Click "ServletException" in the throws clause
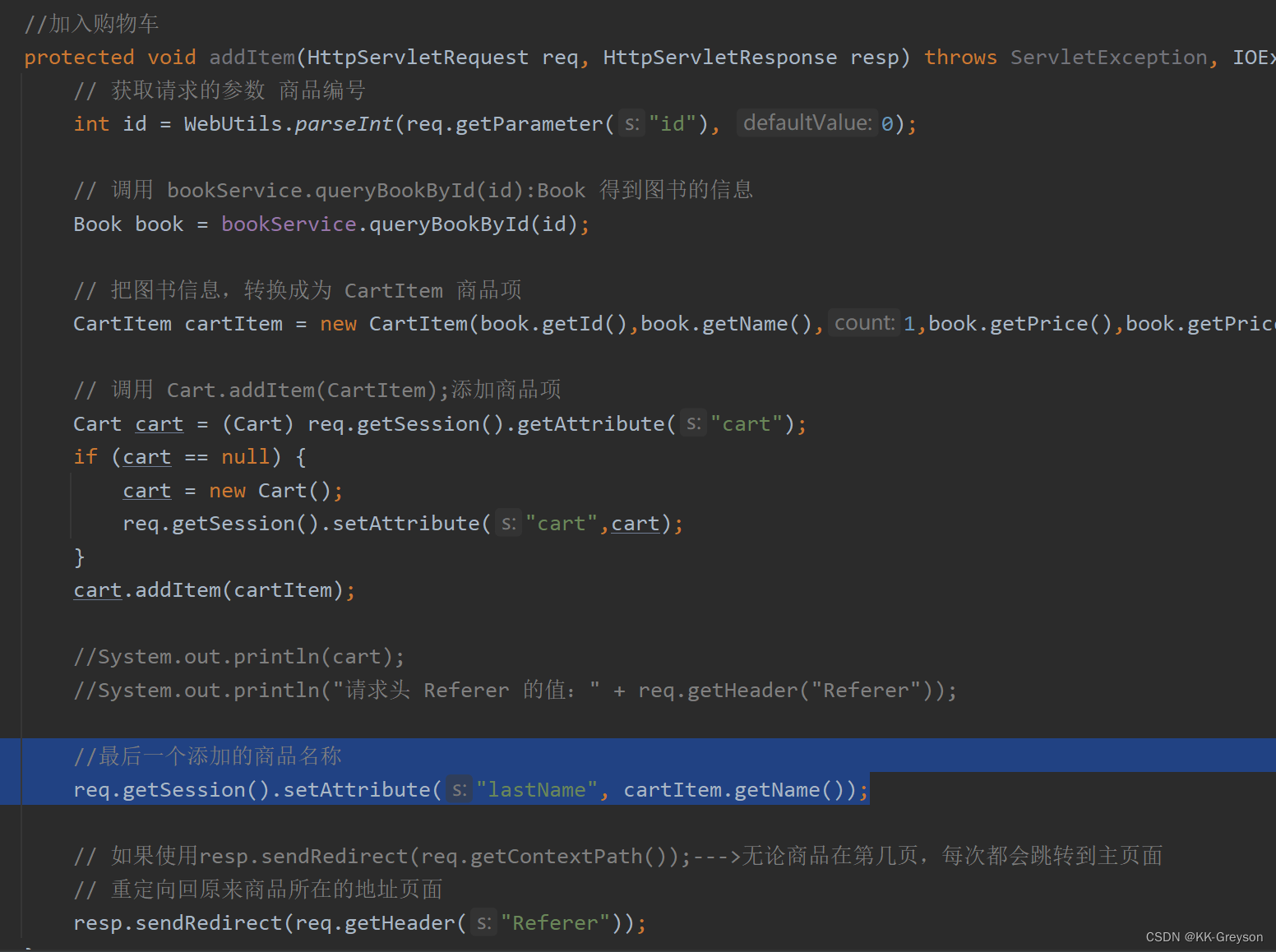1276x952 pixels. coord(1109,58)
